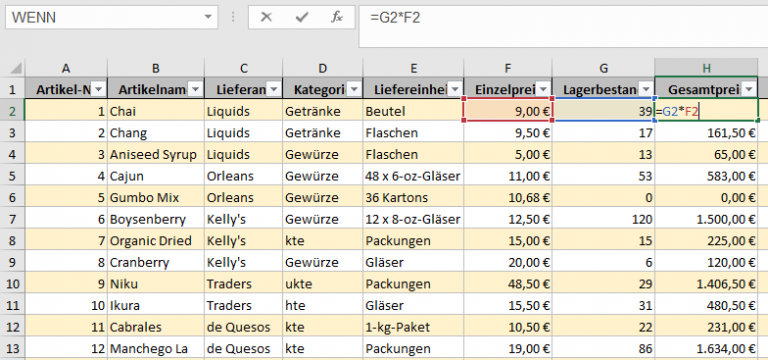Open the Einzelpreis filter dropdown
Image resolution: width=768 pixels, height=360 pixels.
(543, 89)
